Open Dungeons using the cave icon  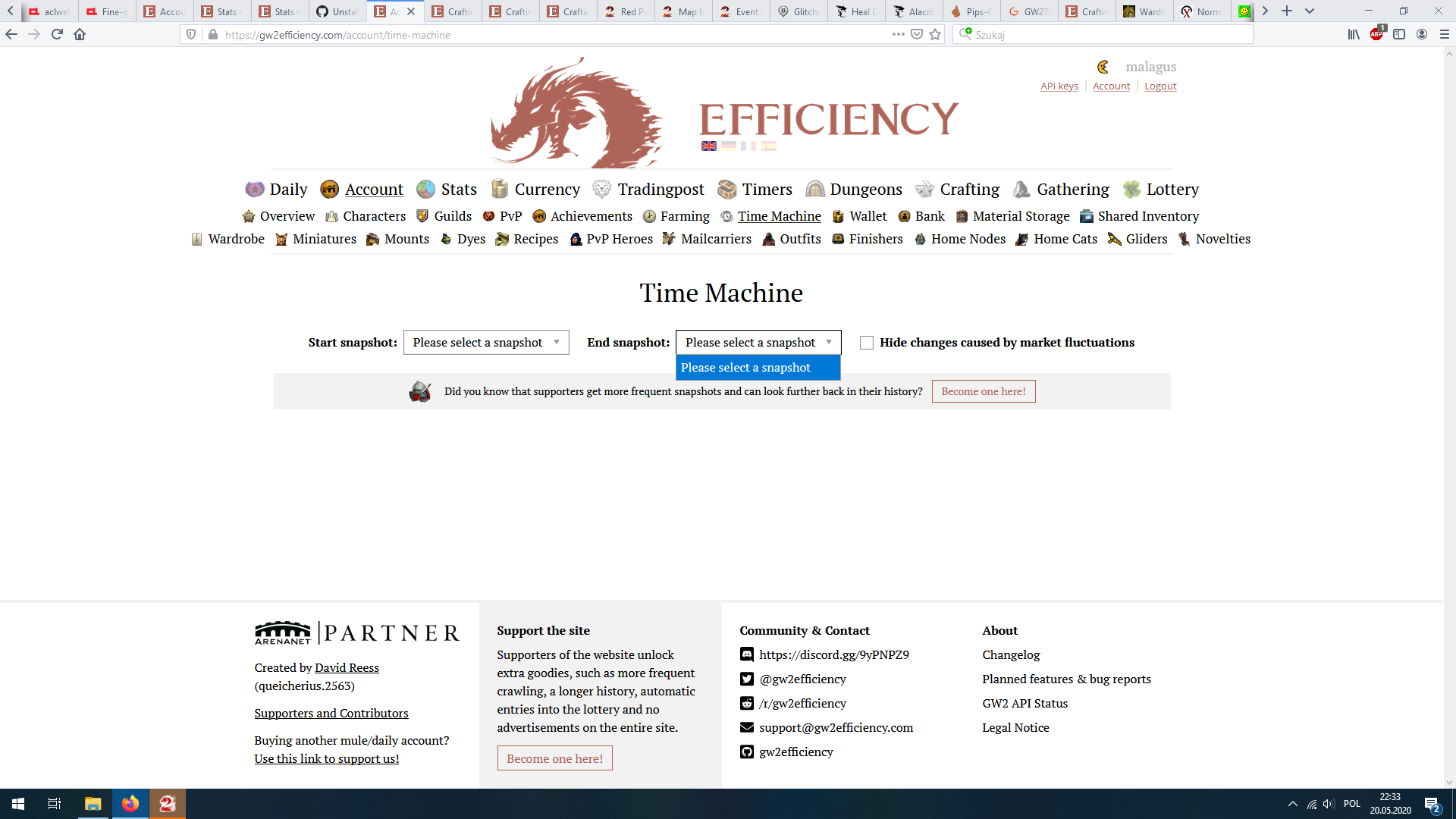(x=814, y=189)
